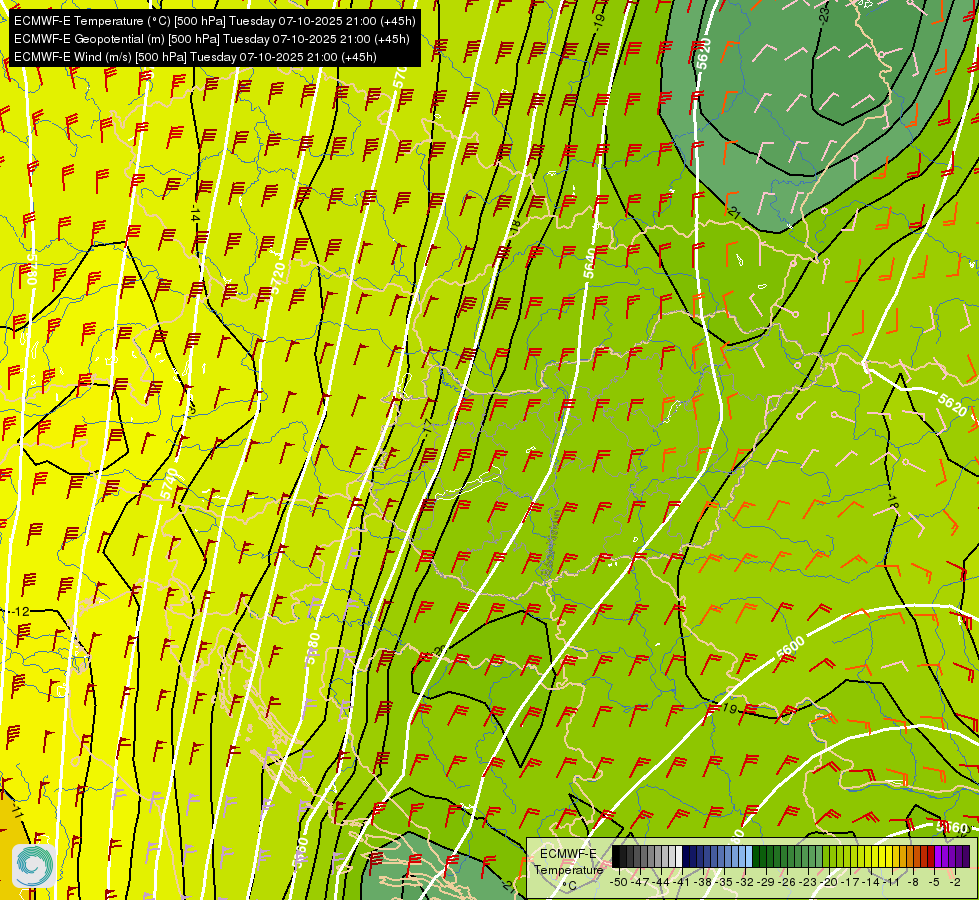This screenshot has width=979, height=900.
Task: Click the ECMWF-E Geopotential title line
Action: (x=212, y=39)
